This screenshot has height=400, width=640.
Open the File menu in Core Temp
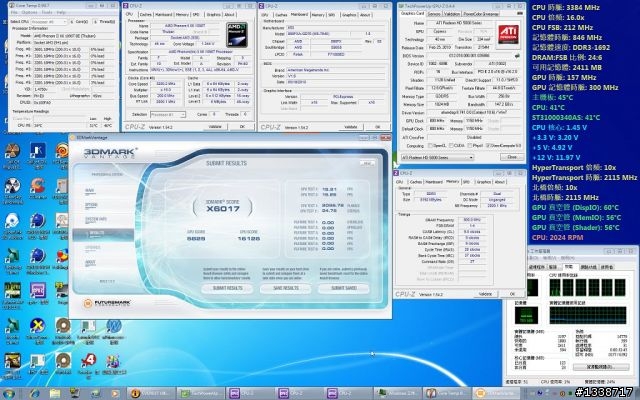pos(14,13)
